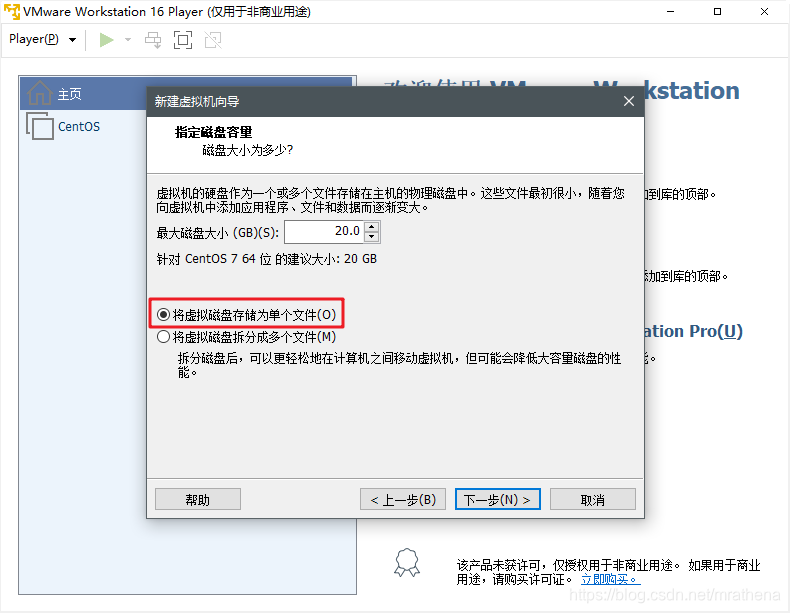This screenshot has height=613, width=790.
Task: Open the 立即购买 purchase link
Action: (x=610, y=579)
